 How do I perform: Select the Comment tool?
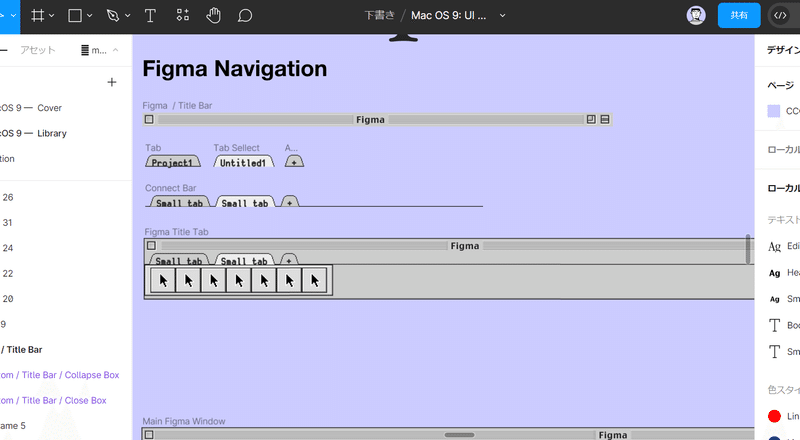[x=244, y=15]
